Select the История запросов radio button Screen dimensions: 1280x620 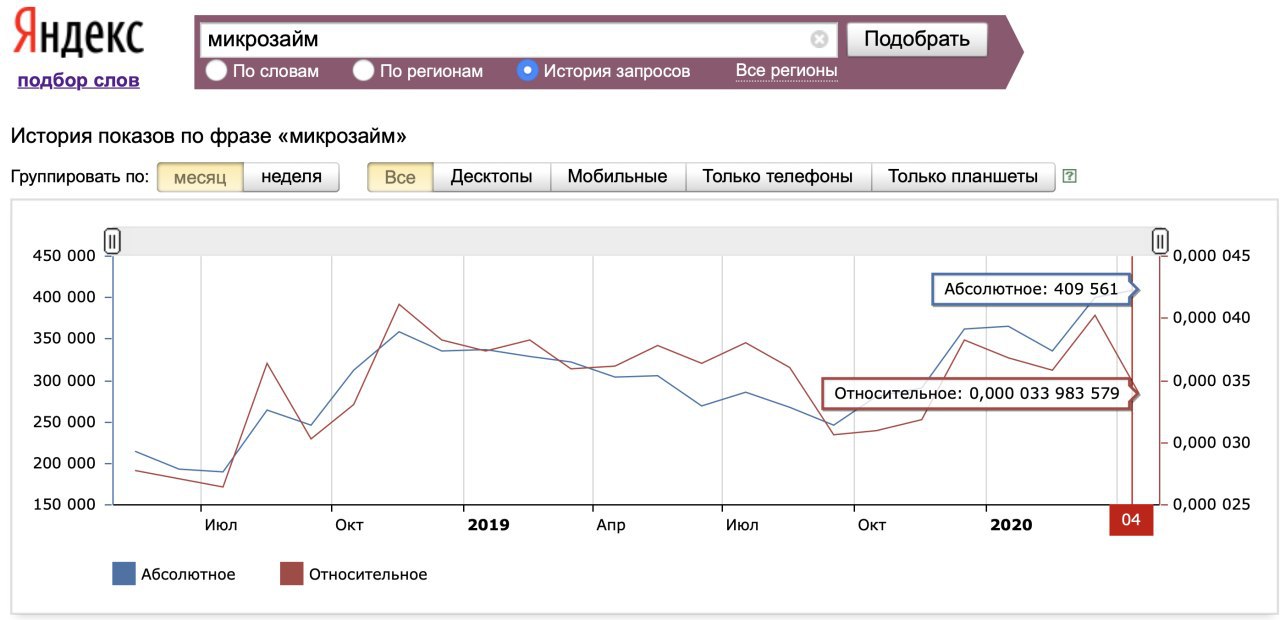pos(528,71)
